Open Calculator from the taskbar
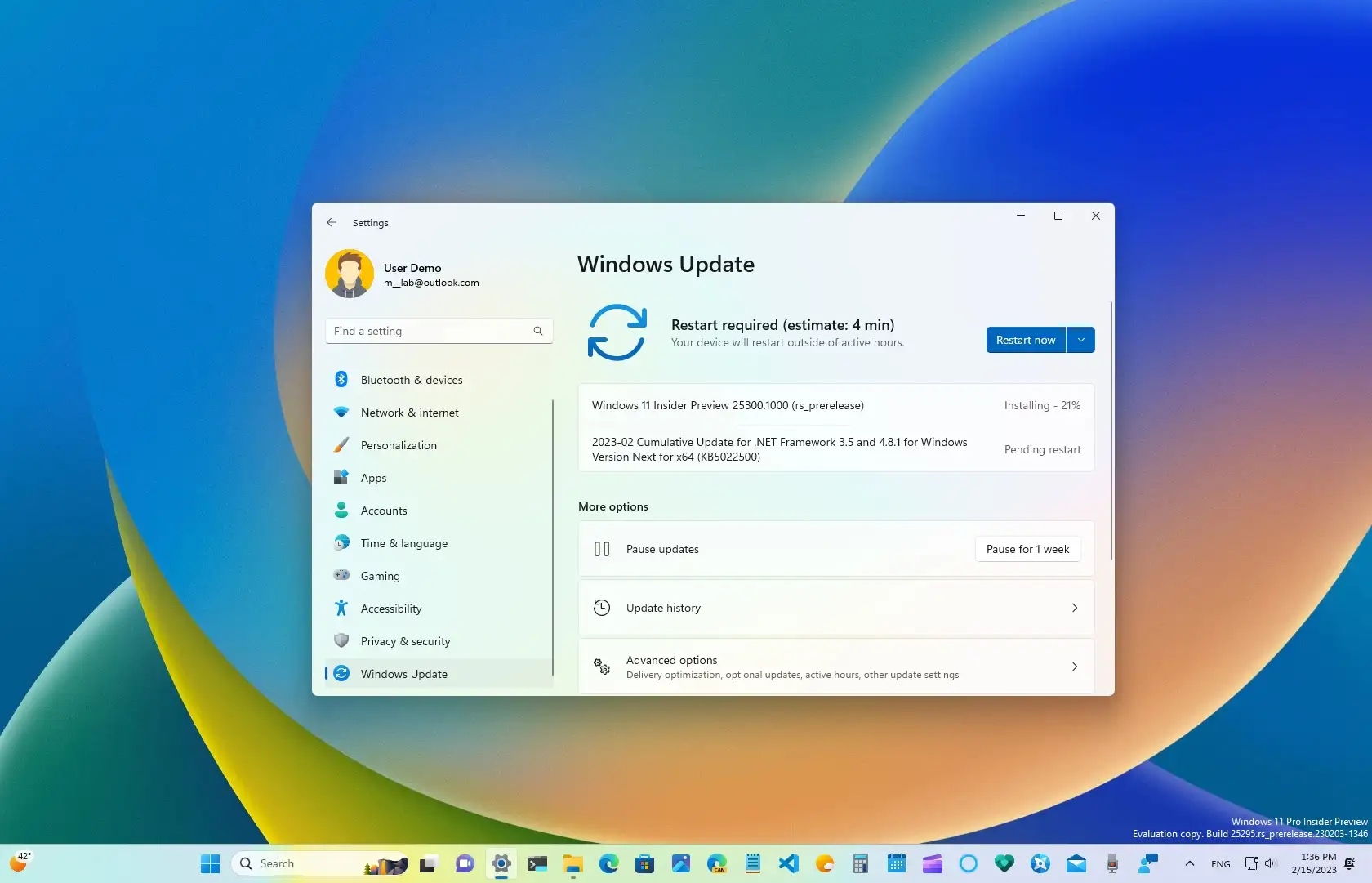1372x883 pixels. pos(860,863)
